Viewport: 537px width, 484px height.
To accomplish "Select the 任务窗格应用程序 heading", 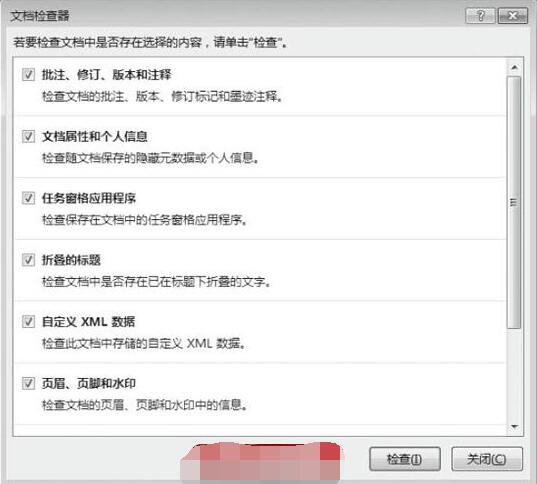I will [89, 198].
